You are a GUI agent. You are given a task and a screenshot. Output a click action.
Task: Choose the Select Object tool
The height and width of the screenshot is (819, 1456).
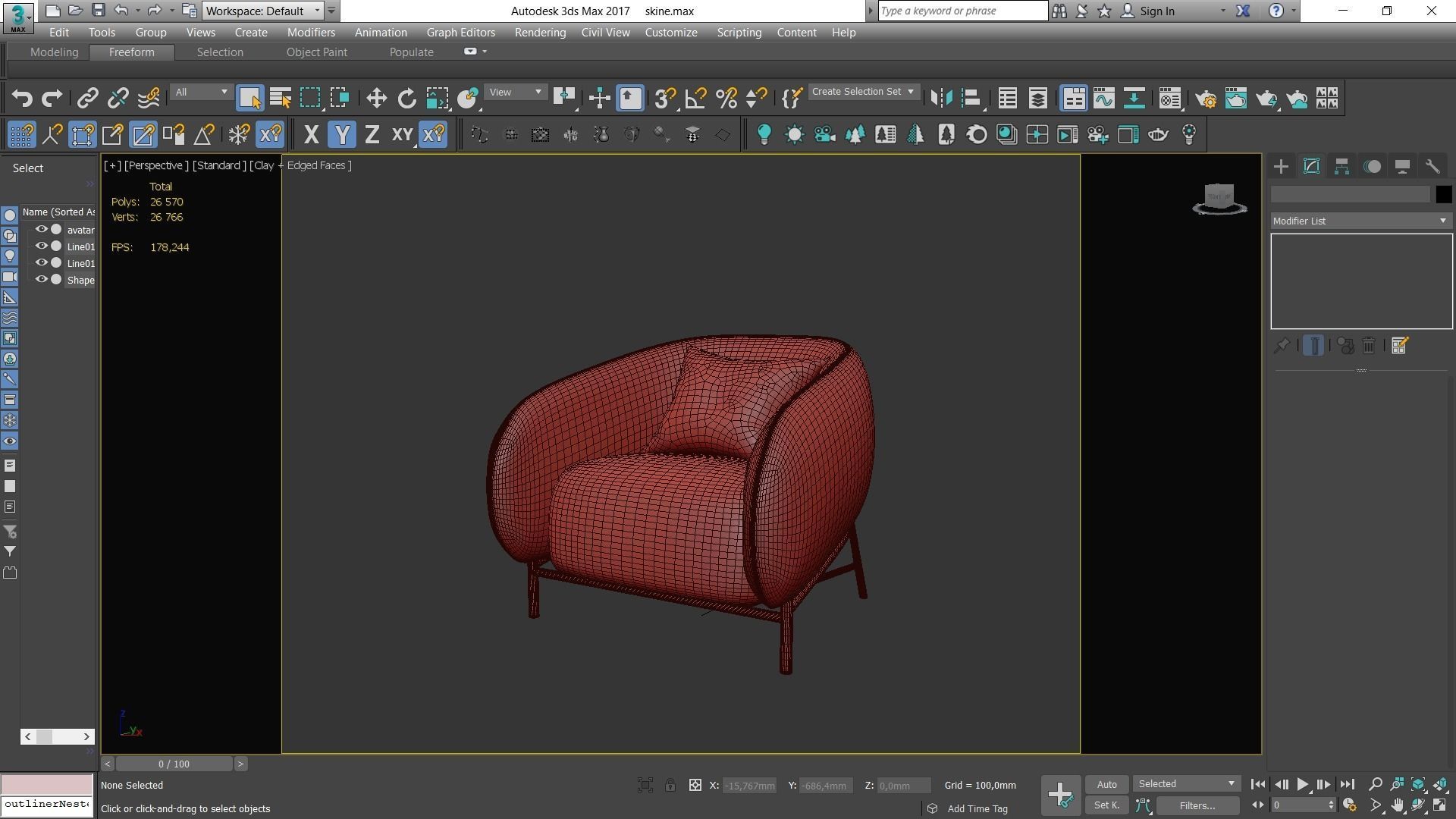pyautogui.click(x=249, y=99)
